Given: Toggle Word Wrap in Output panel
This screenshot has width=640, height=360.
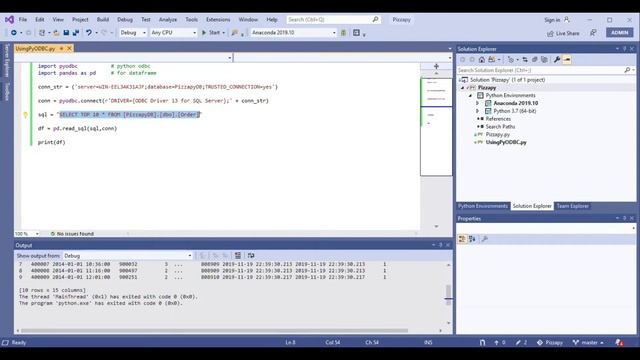Looking at the screenshot, I should click(251, 256).
